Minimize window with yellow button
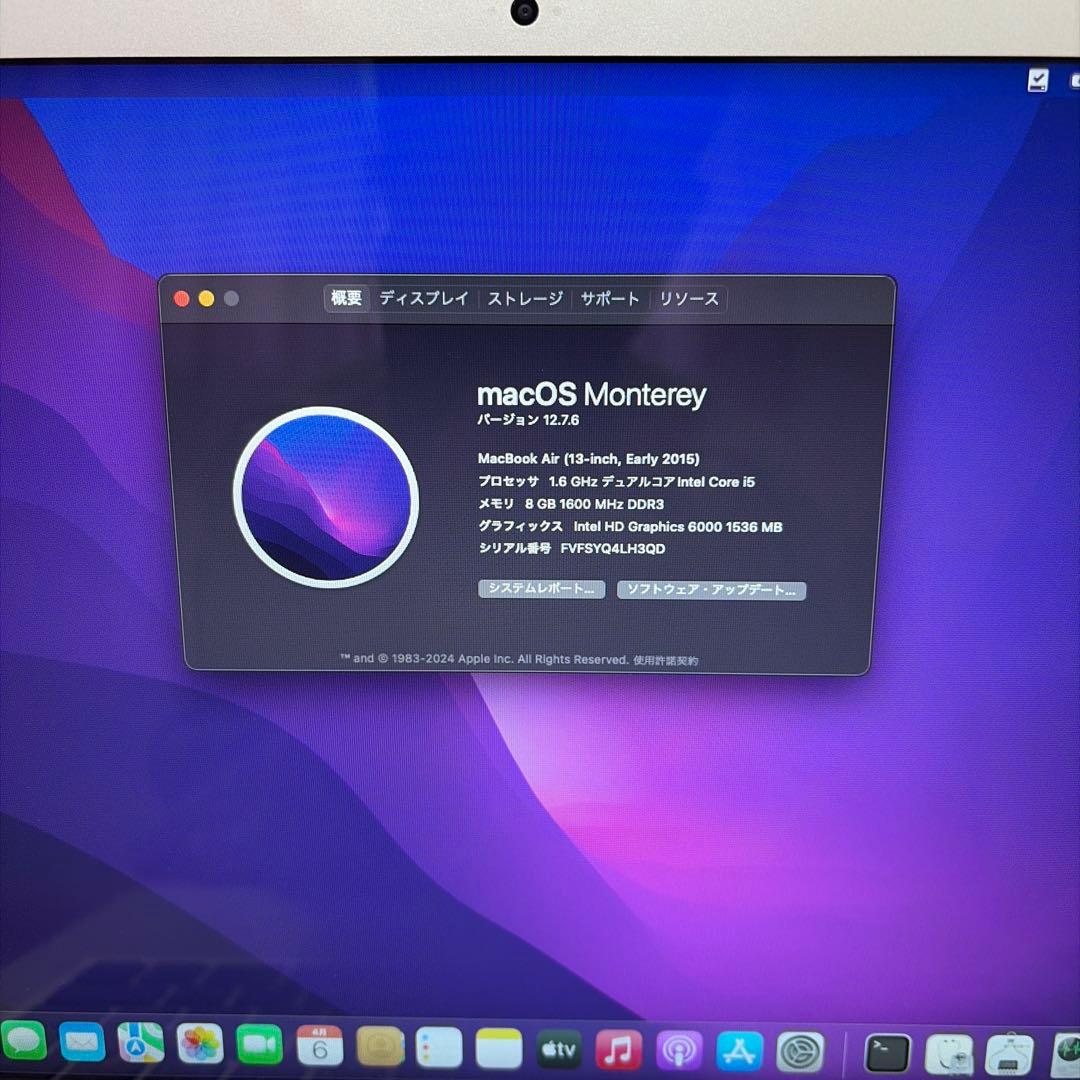The width and height of the screenshot is (1080, 1080). 207,298
